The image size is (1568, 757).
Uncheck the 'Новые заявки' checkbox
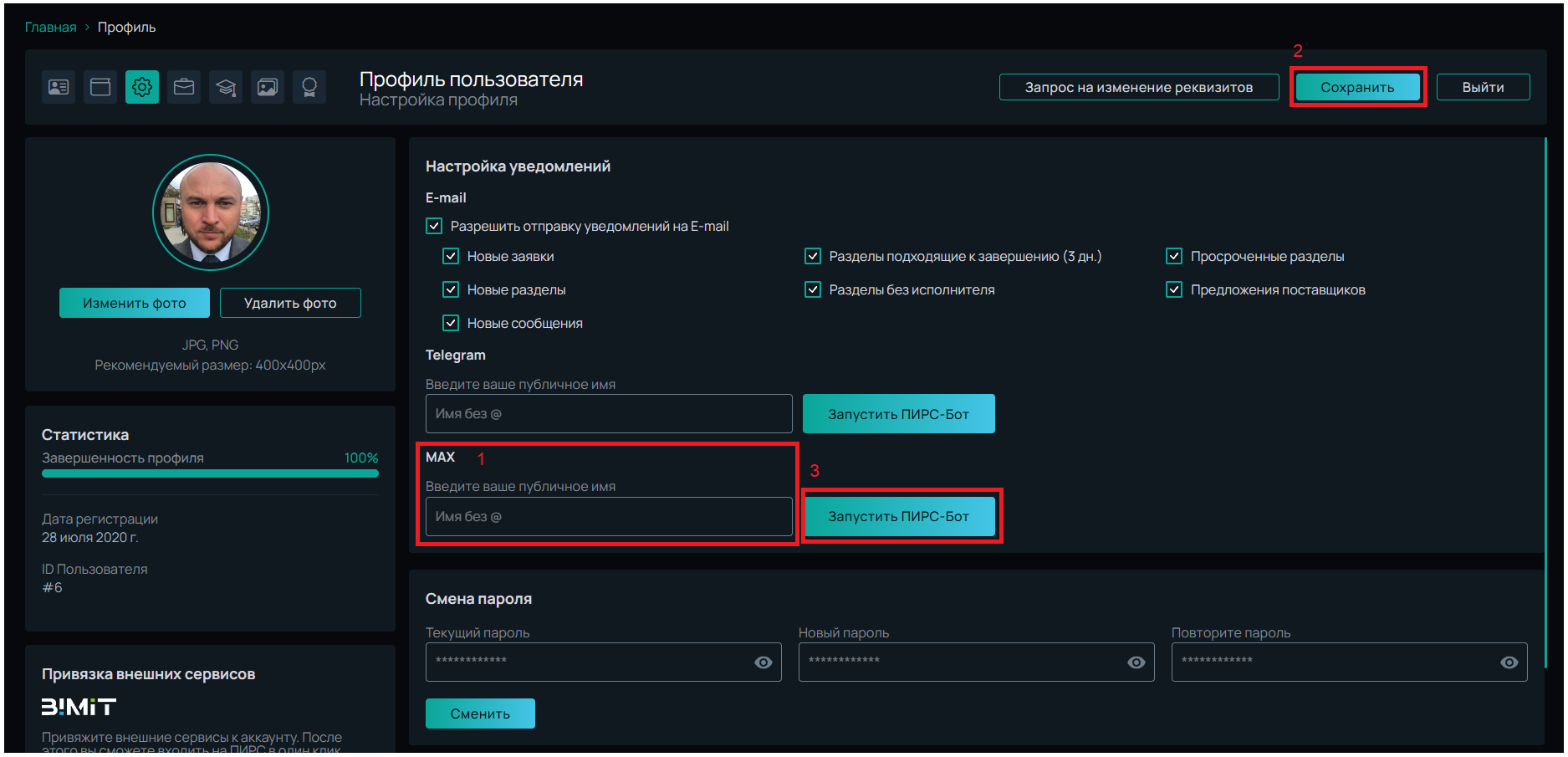tap(451, 256)
